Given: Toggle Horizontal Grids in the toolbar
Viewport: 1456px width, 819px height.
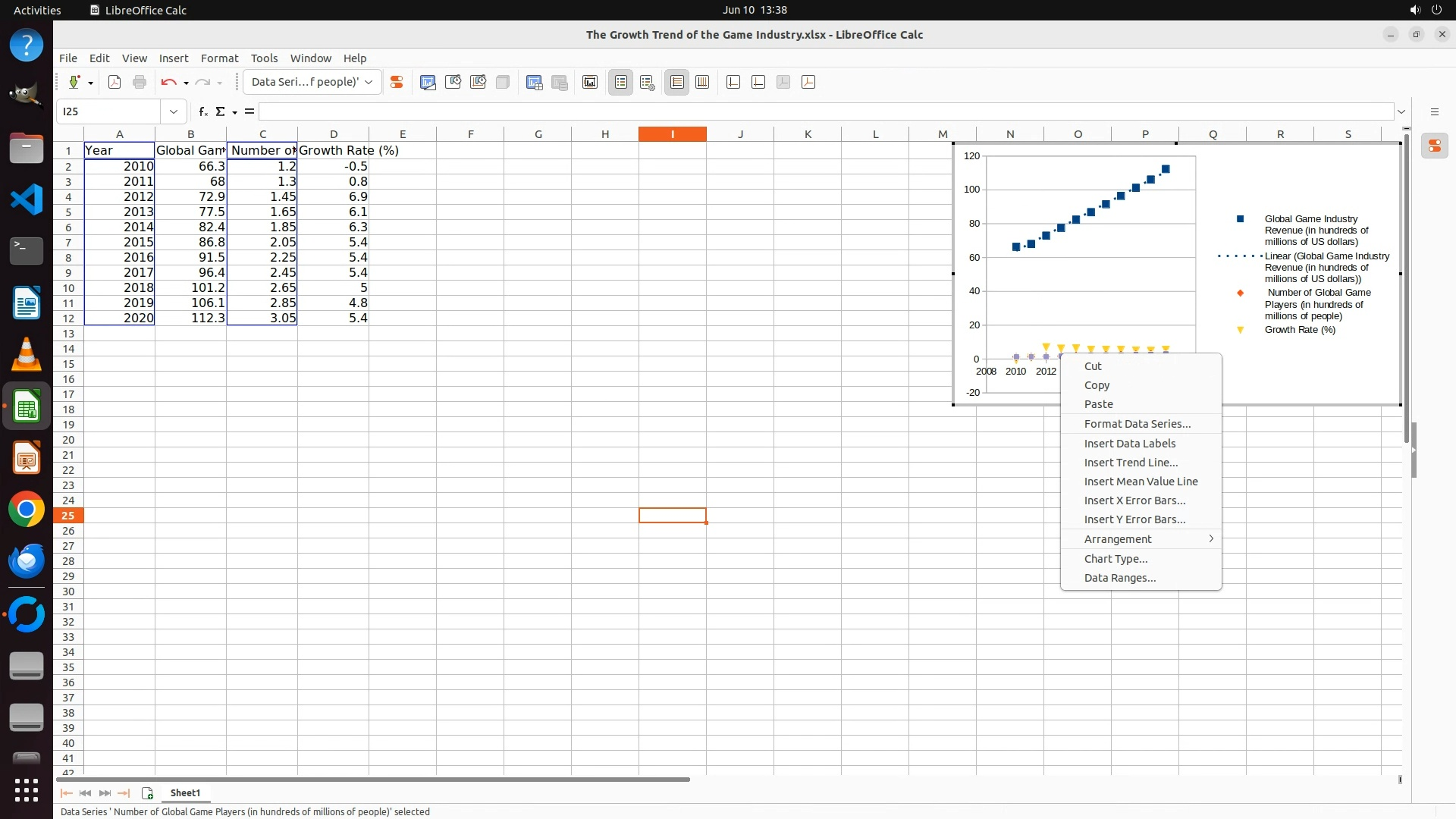Looking at the screenshot, I should [x=677, y=82].
